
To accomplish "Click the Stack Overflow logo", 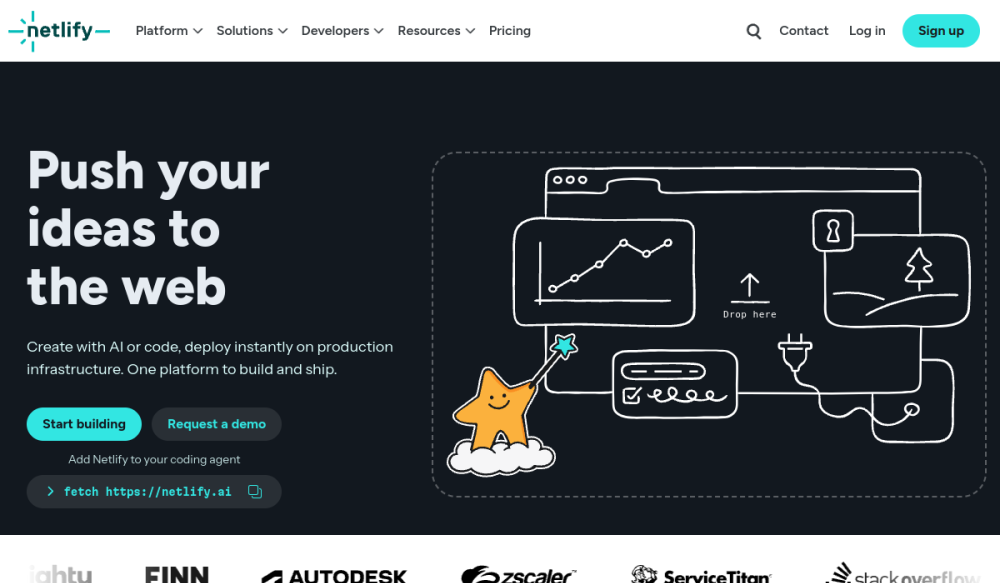I will 902,573.
